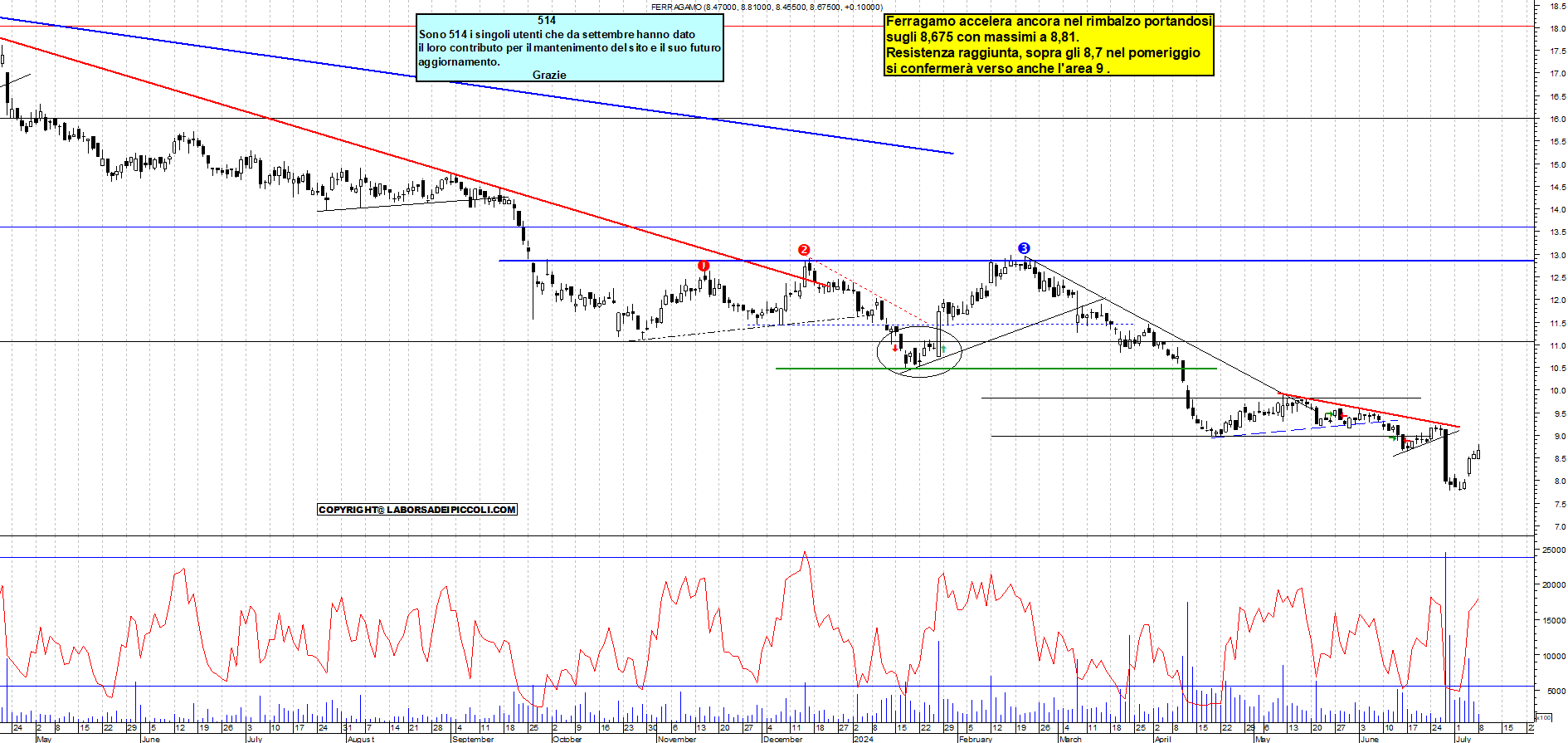
Task: Select the FERRAGAMO chart title with OHLC values
Action: [x=767, y=7]
